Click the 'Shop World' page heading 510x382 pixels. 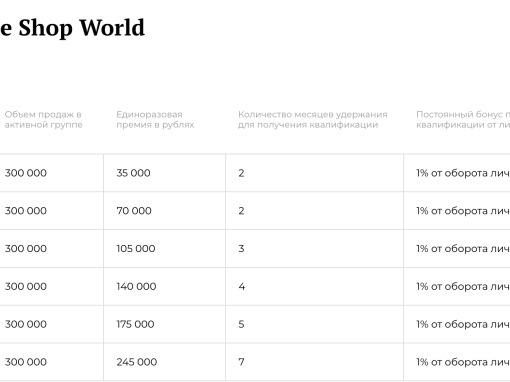pos(72,28)
